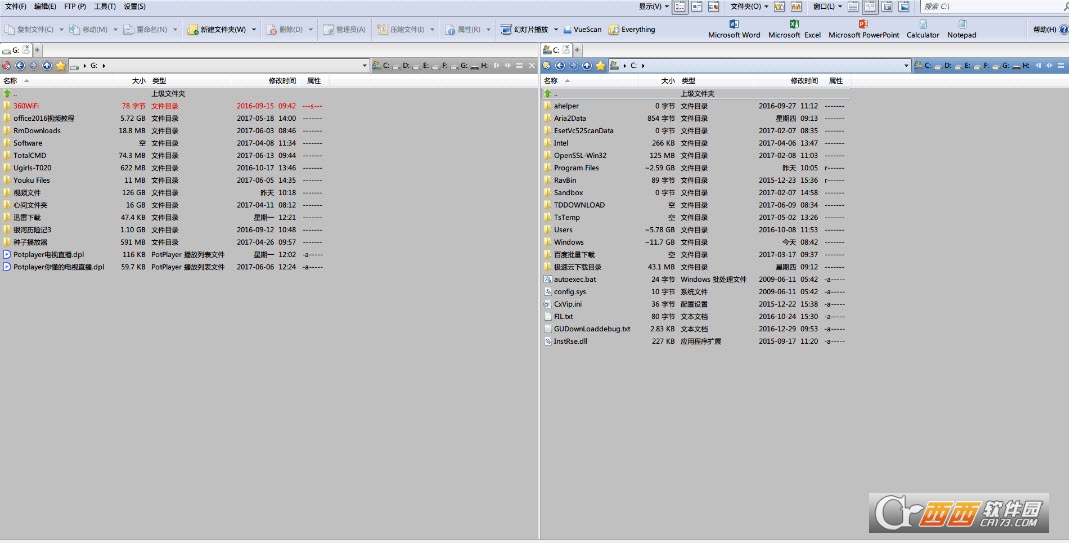Expand 新建文件夹 dropdown arrow
Screen dimensions: 1069x543
(x=254, y=29)
